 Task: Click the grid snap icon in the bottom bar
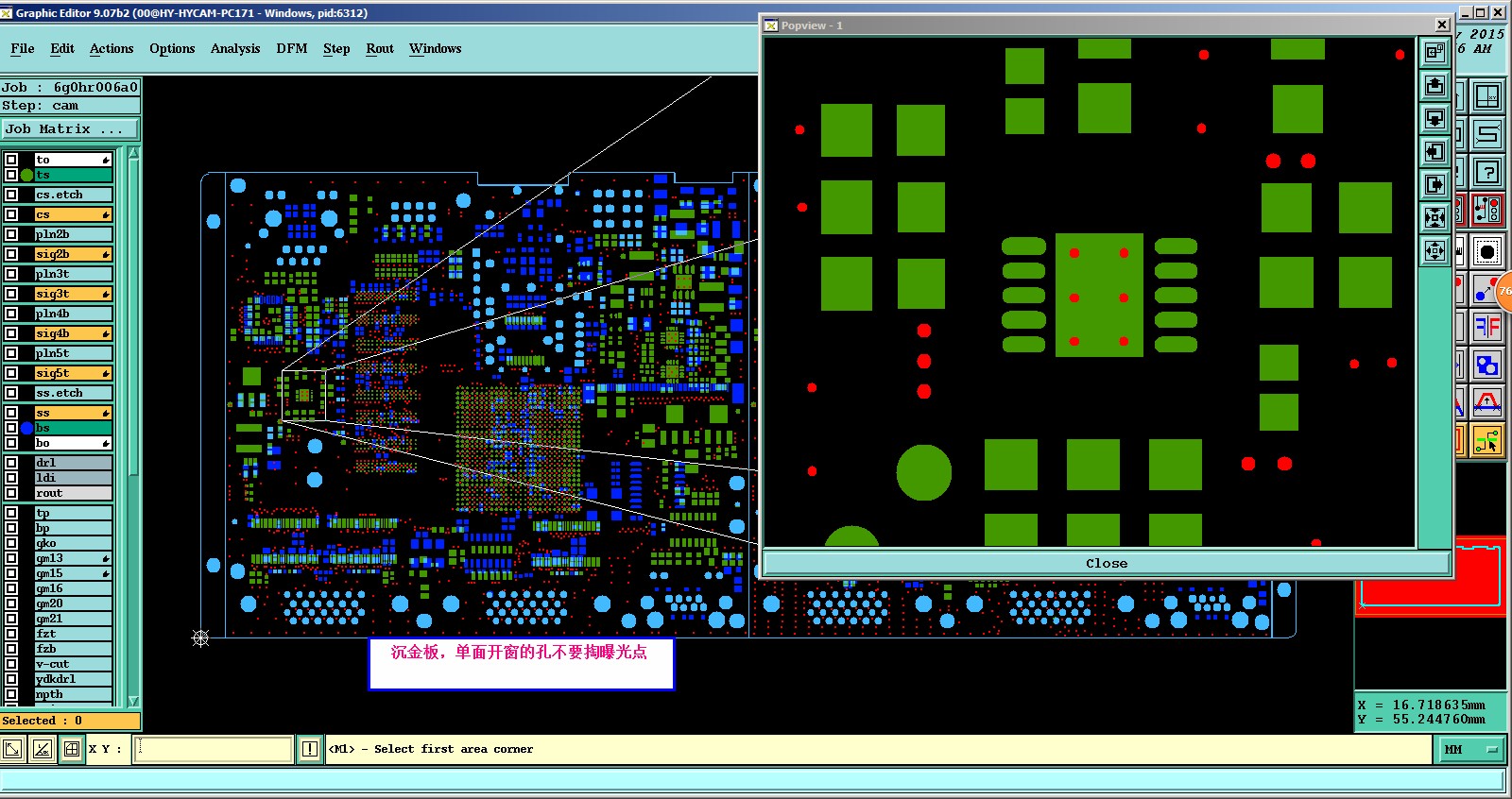click(71, 749)
